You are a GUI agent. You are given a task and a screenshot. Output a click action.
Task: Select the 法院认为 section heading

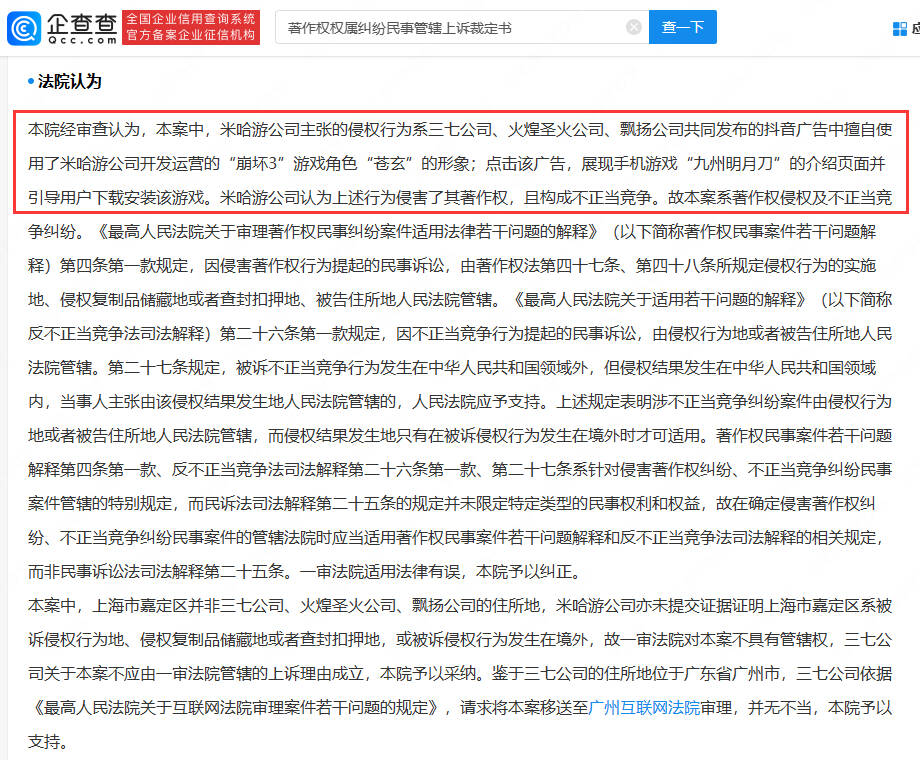[70, 82]
